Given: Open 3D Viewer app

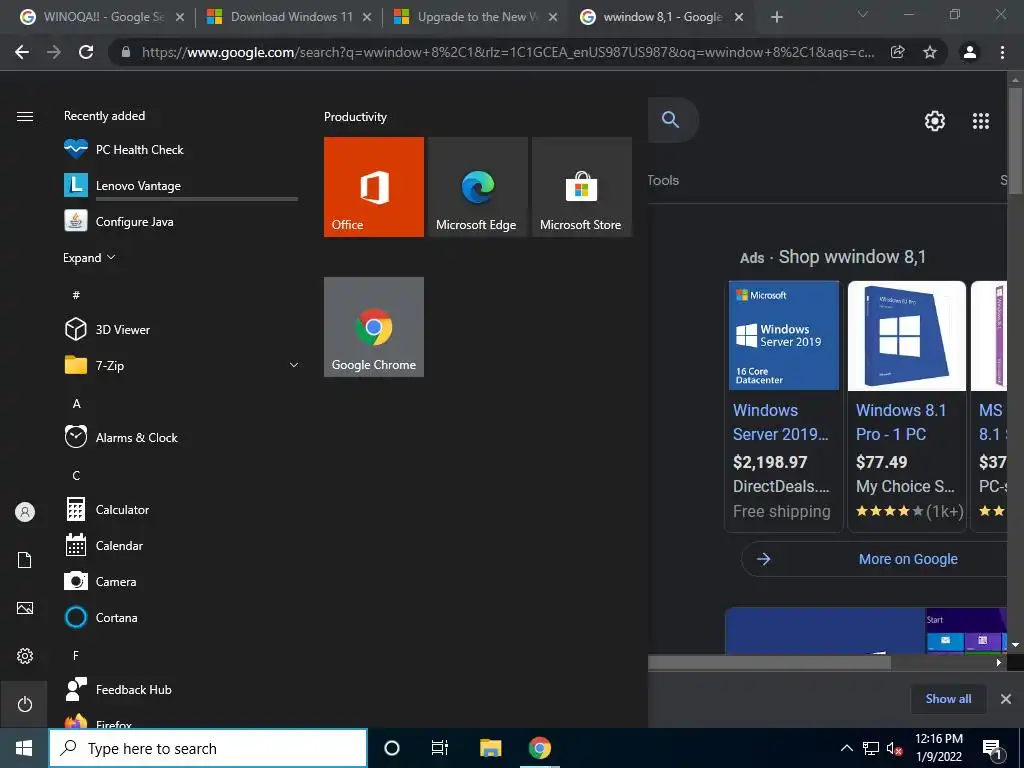Looking at the screenshot, I should pos(180,330).
